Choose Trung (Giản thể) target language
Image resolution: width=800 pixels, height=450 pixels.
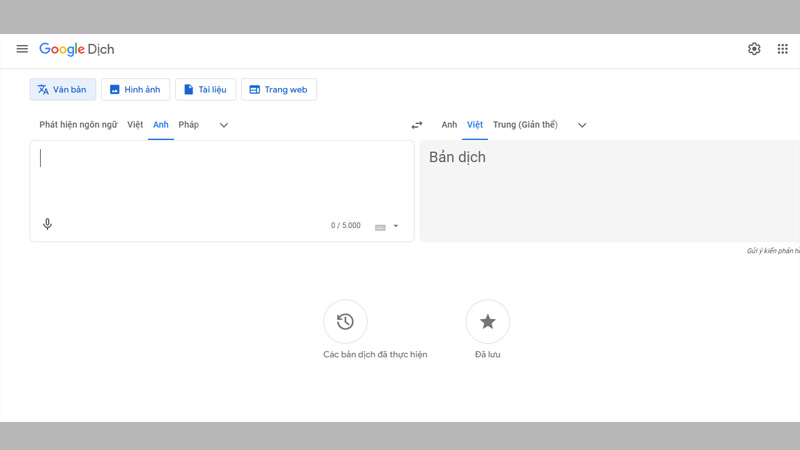click(525, 125)
